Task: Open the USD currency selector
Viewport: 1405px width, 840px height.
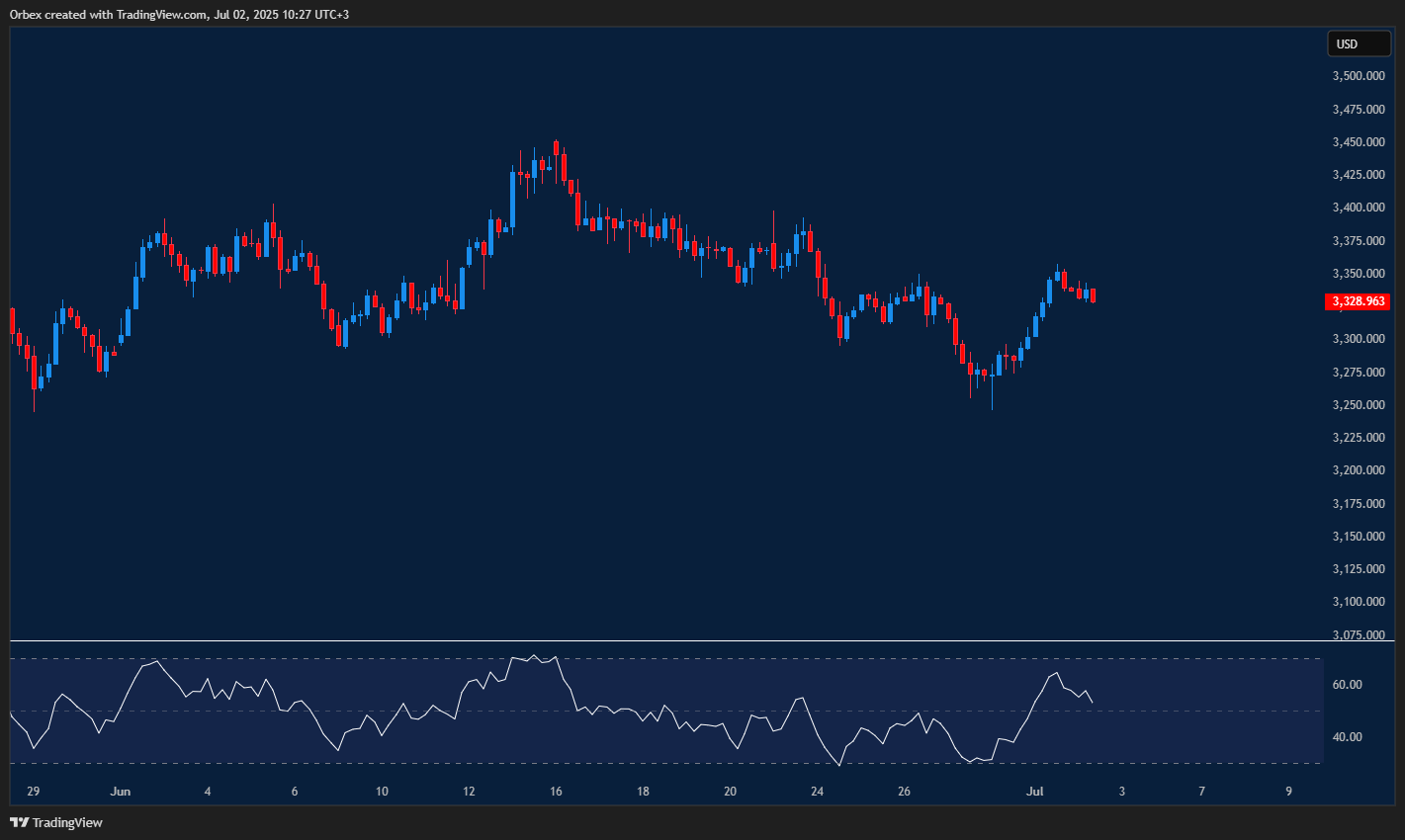Action: [x=1359, y=43]
